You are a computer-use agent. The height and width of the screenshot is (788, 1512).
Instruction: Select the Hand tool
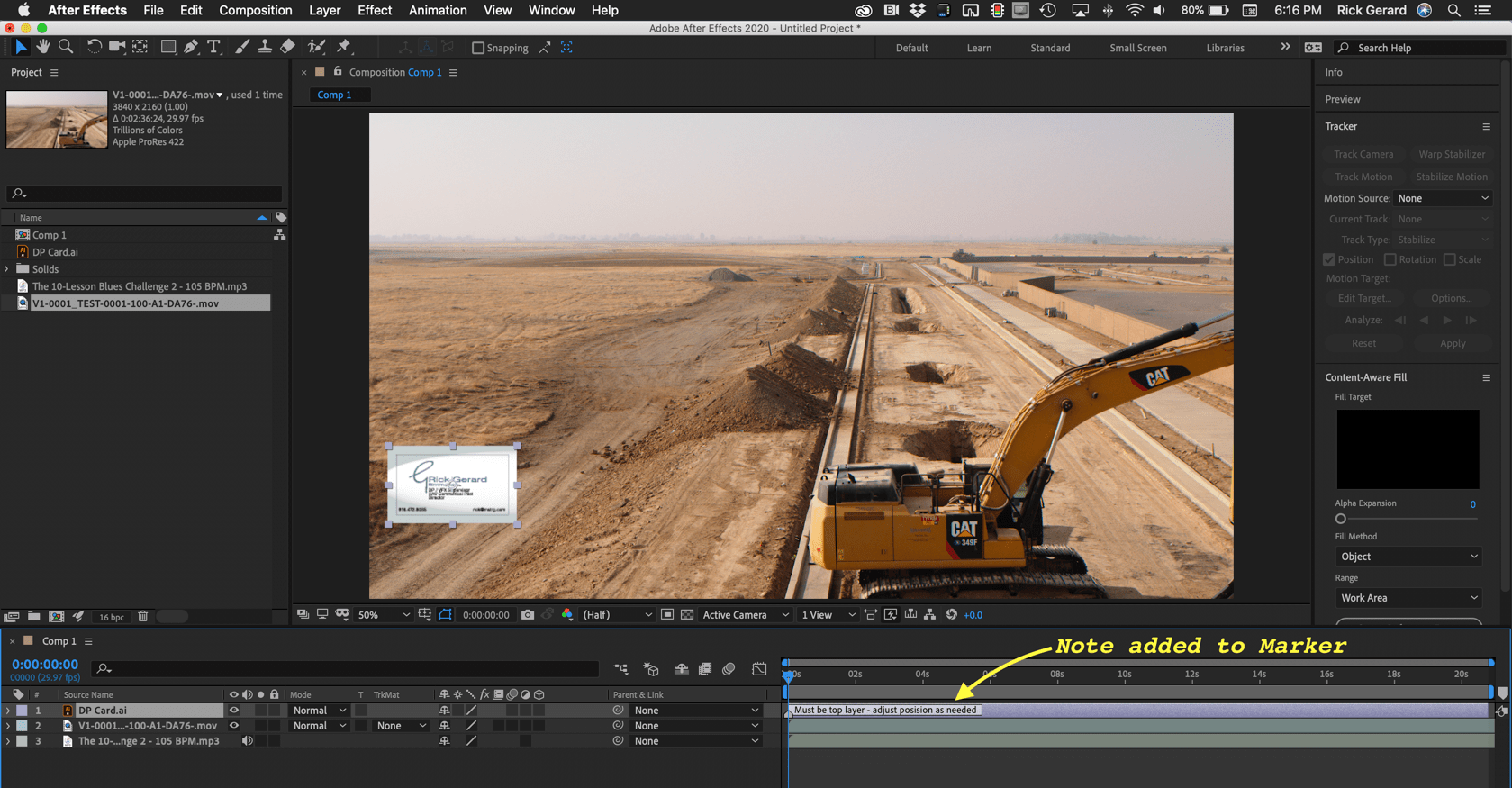pyautogui.click(x=43, y=47)
